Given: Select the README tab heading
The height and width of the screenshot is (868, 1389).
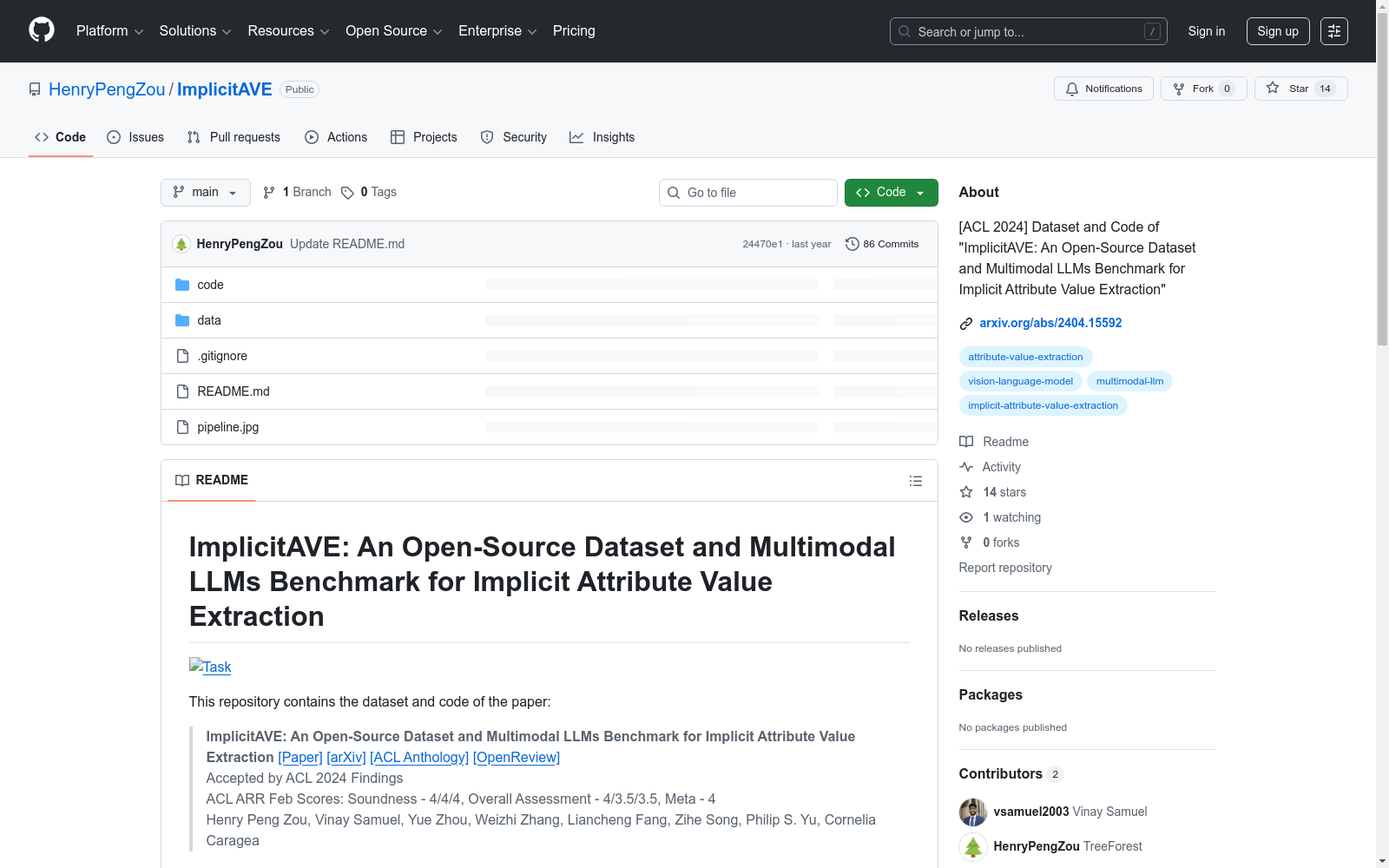Looking at the screenshot, I should pos(212,480).
